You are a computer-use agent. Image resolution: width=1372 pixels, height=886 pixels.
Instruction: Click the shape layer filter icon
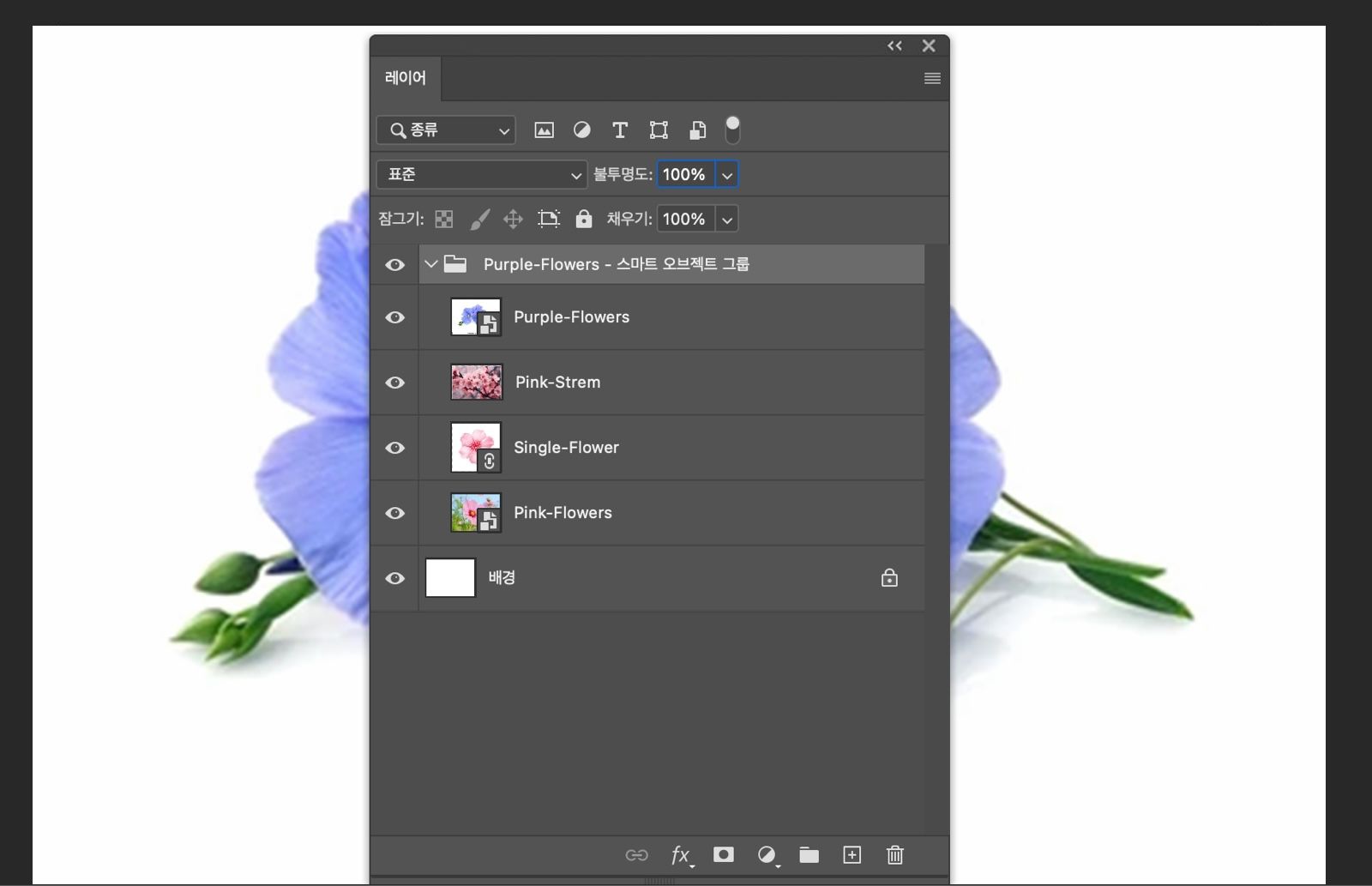659,130
